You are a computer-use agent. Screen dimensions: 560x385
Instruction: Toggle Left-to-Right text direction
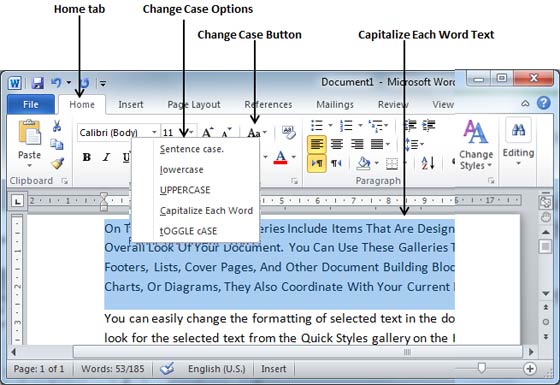pyautogui.click(x=316, y=164)
